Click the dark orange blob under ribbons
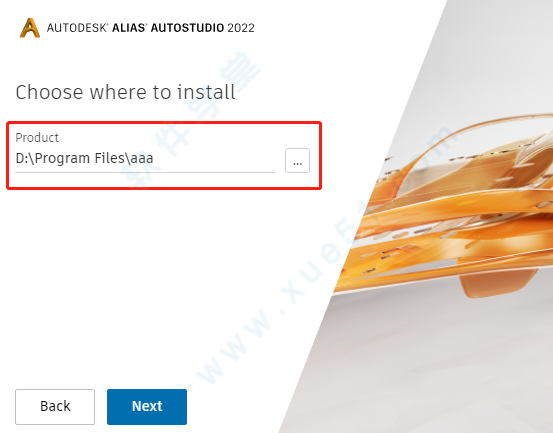The width and height of the screenshot is (553, 433). point(497,283)
